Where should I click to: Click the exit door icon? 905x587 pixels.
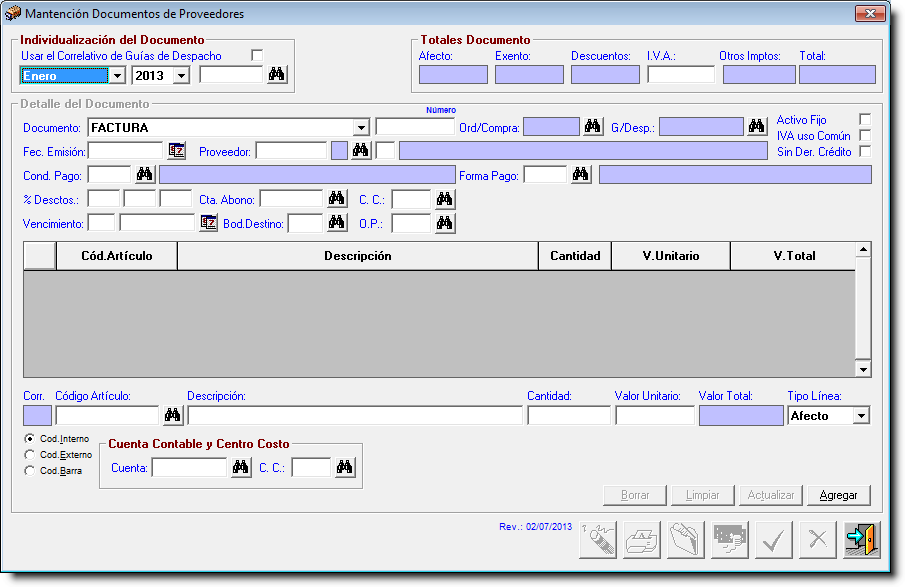862,540
